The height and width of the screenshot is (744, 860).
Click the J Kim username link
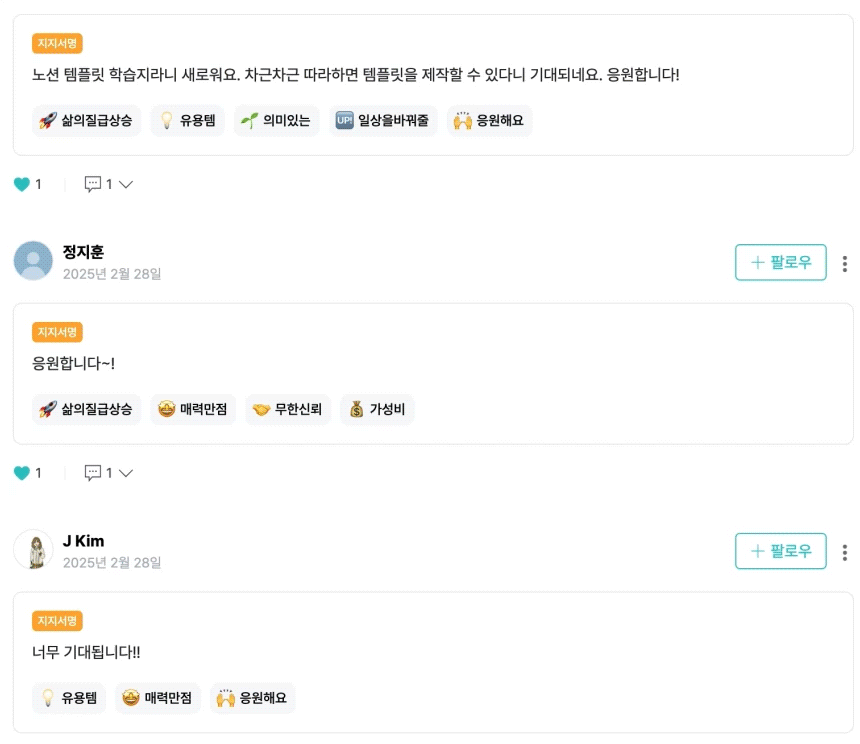[x=83, y=541]
